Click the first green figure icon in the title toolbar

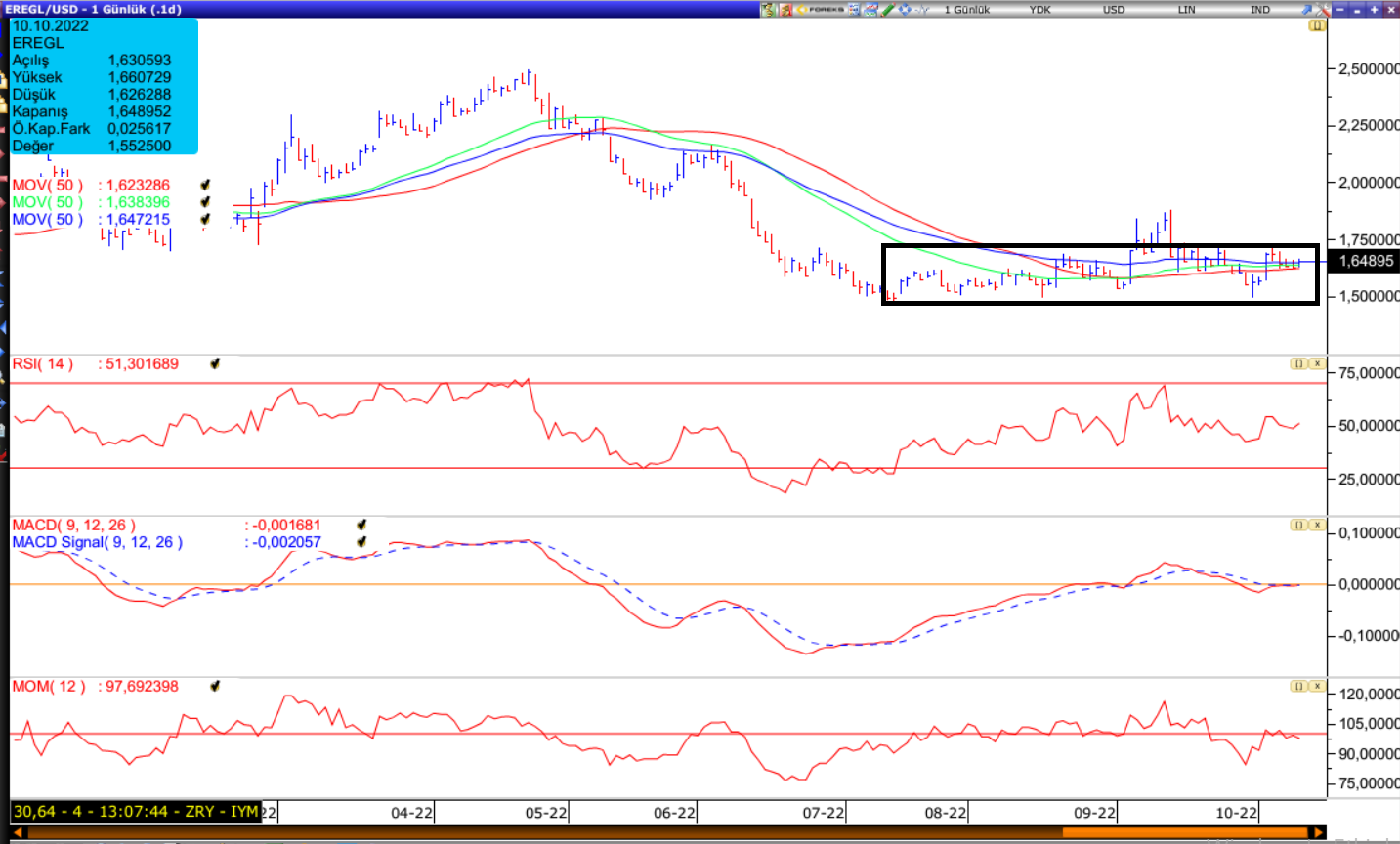click(768, 9)
